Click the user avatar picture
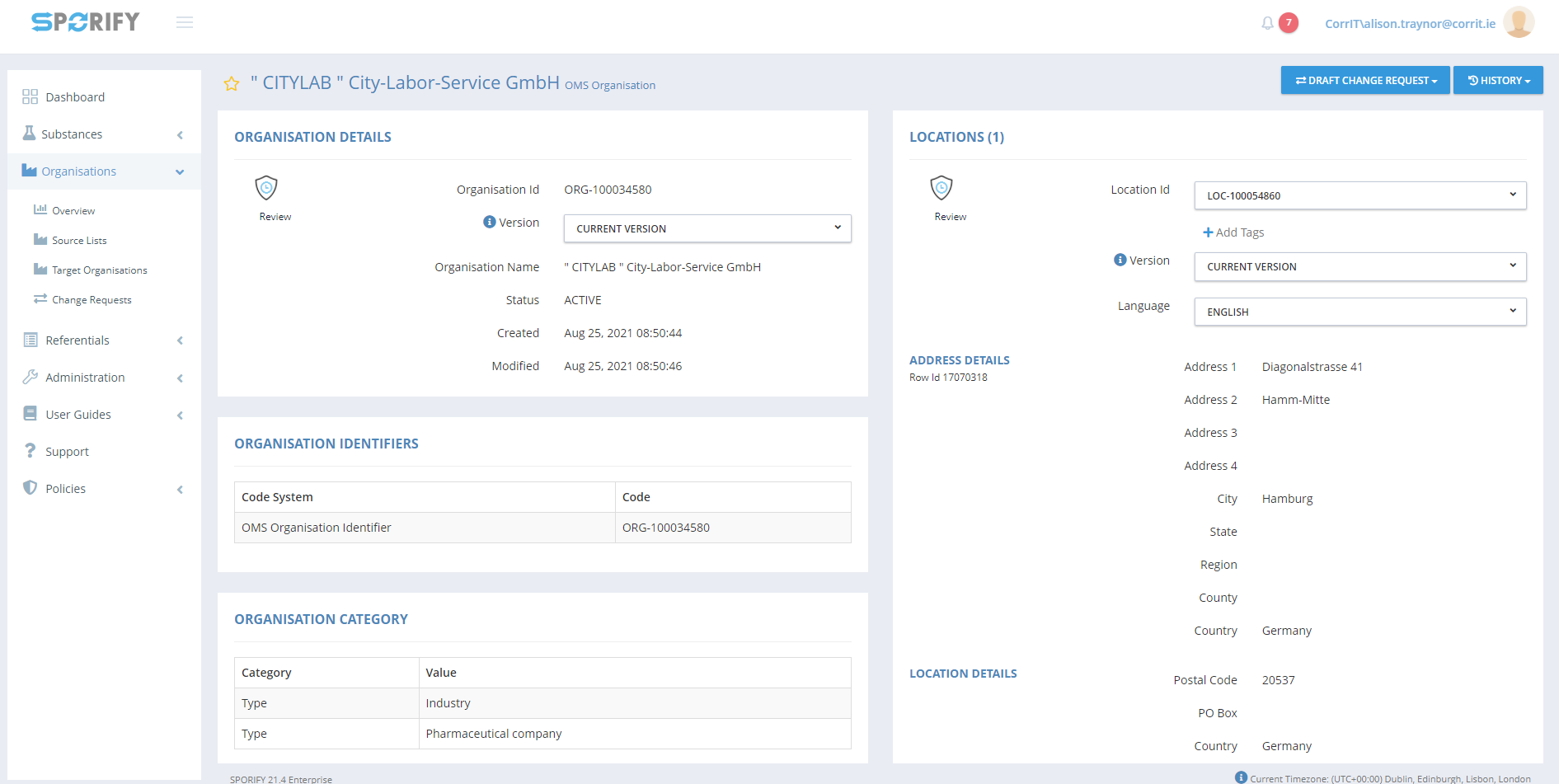This screenshot has width=1559, height=784. click(x=1518, y=23)
